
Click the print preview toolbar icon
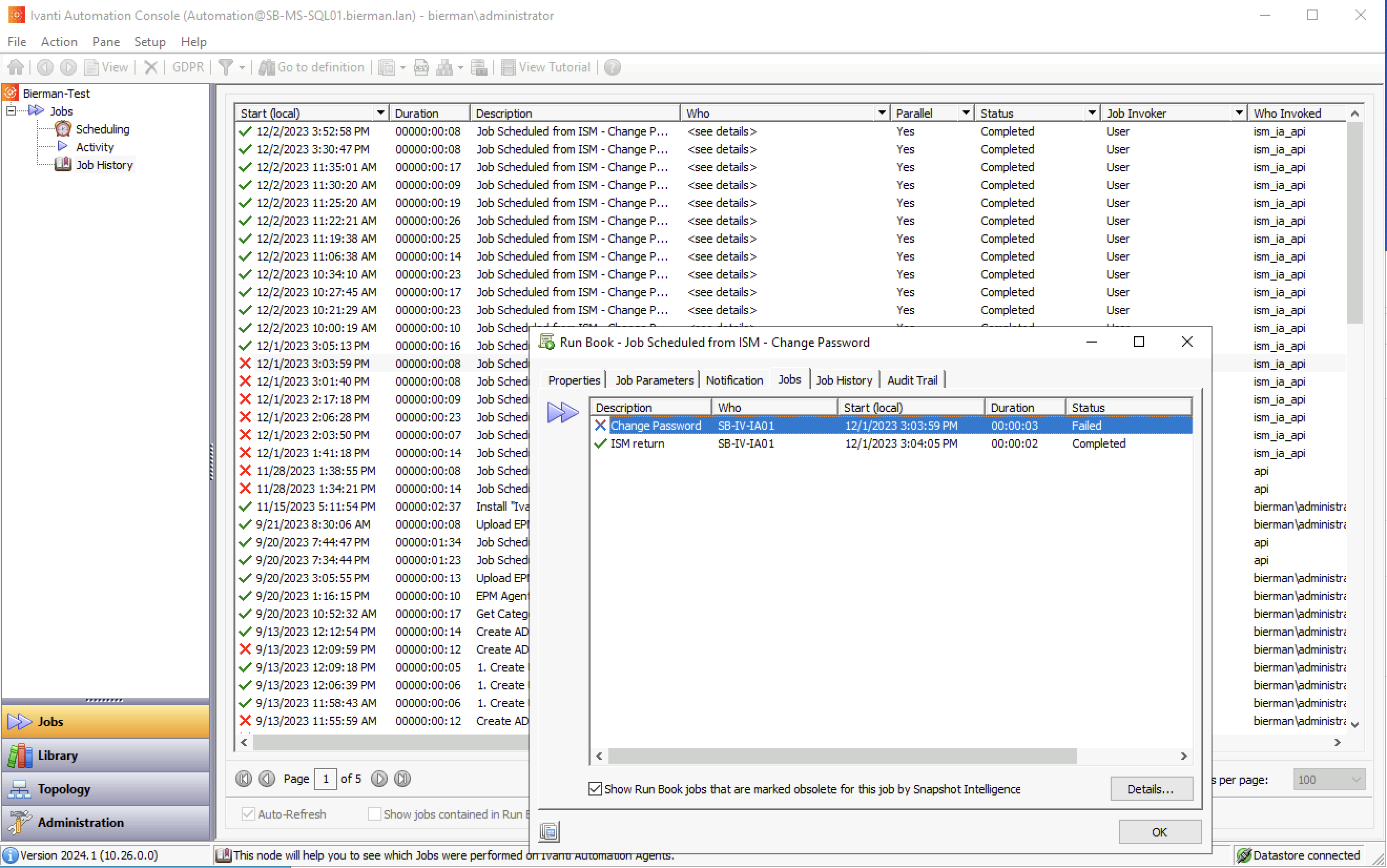click(x=421, y=67)
